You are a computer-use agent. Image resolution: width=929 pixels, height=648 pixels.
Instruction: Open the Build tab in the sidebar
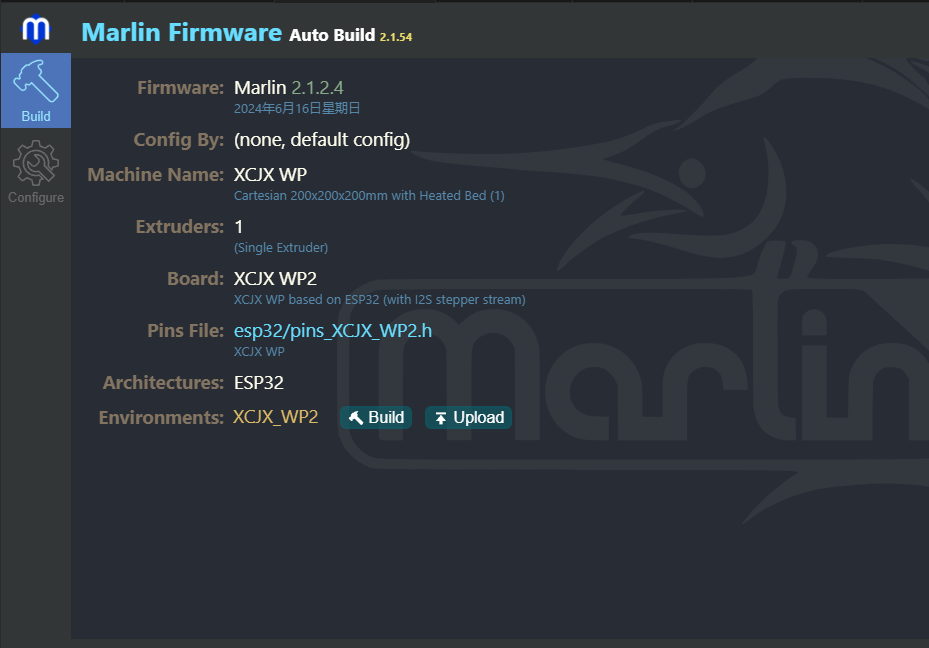click(x=36, y=91)
